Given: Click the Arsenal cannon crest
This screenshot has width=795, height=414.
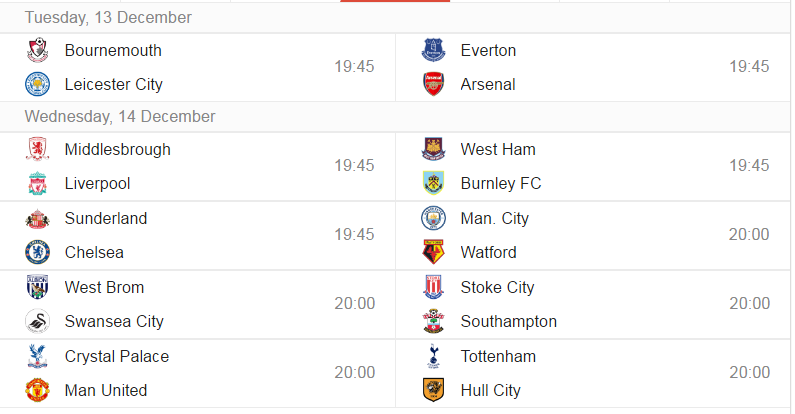Looking at the screenshot, I should [x=433, y=84].
